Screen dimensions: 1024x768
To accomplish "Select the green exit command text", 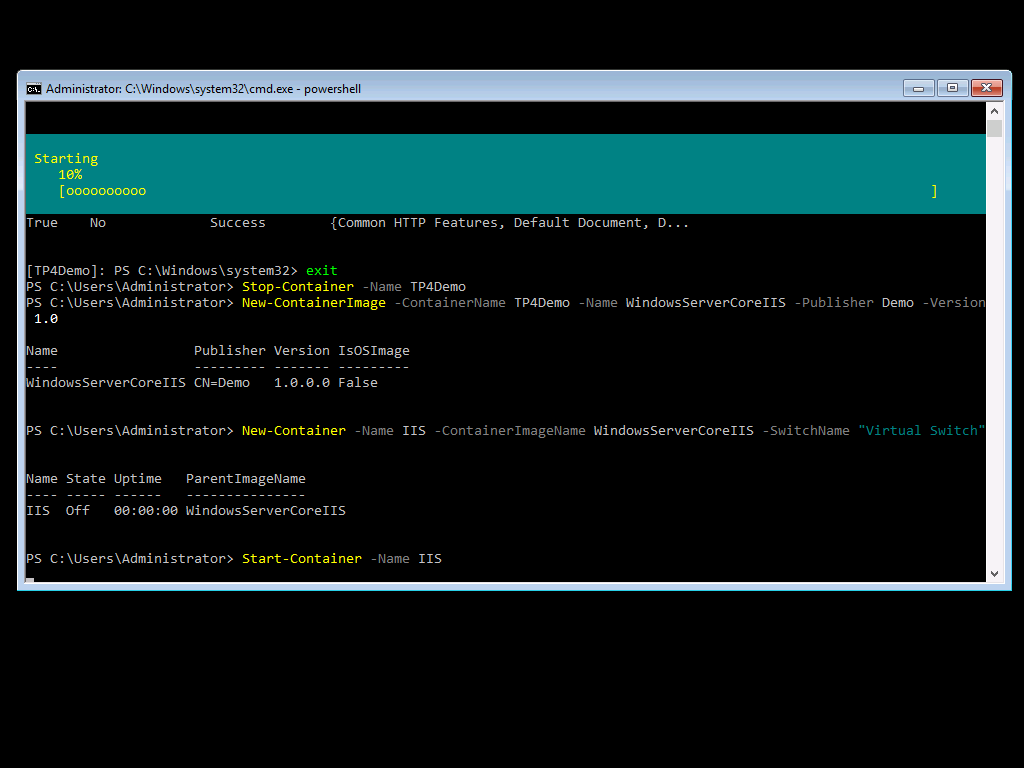I will point(321,270).
